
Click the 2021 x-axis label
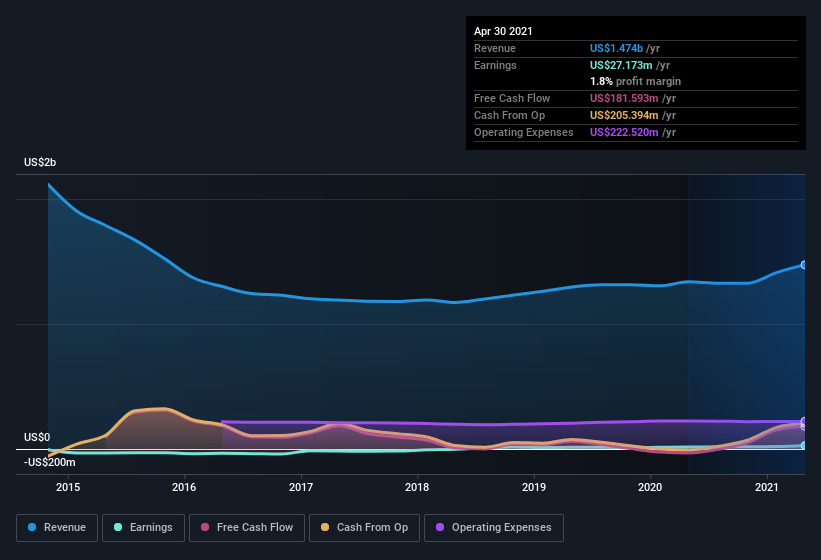coord(767,487)
